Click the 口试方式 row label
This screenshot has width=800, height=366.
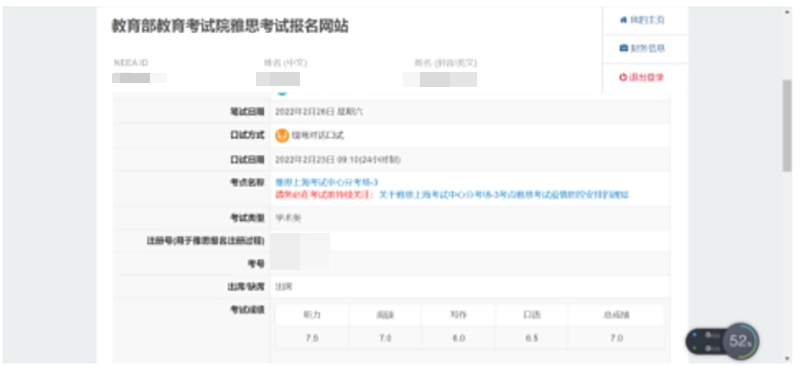pos(247,135)
